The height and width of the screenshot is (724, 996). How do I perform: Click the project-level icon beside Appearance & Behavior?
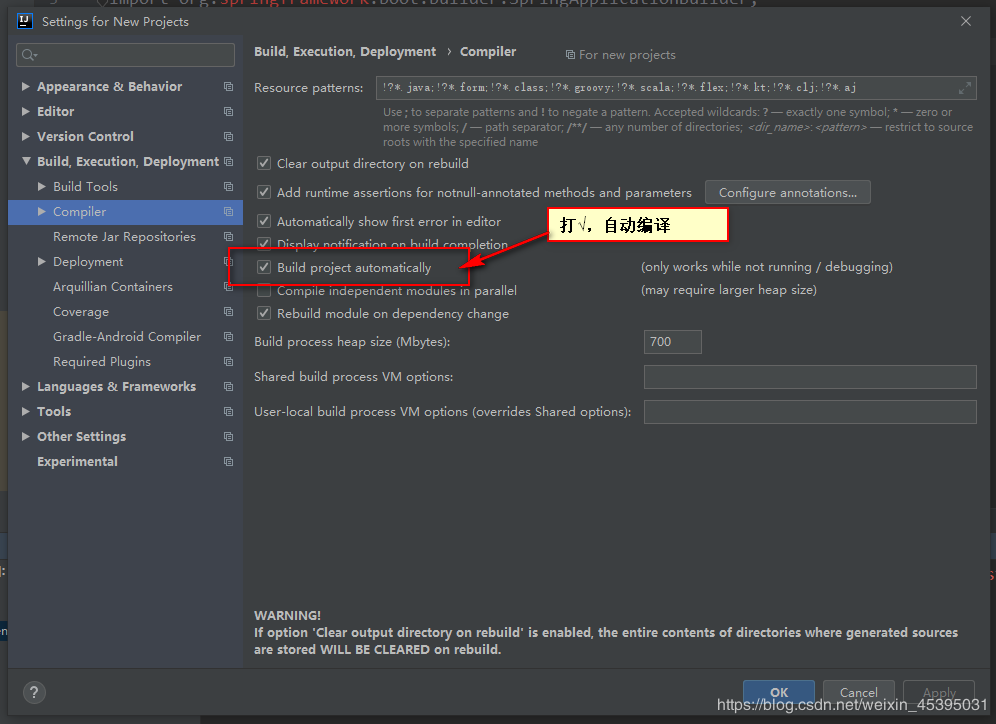tap(229, 86)
